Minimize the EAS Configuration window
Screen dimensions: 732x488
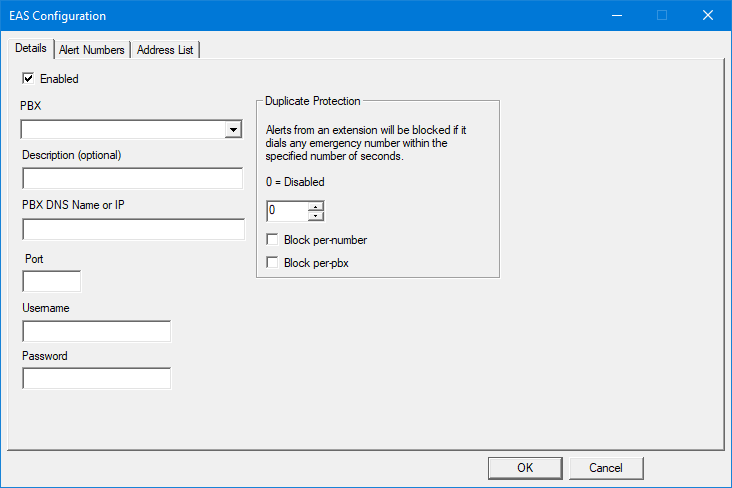(617, 15)
